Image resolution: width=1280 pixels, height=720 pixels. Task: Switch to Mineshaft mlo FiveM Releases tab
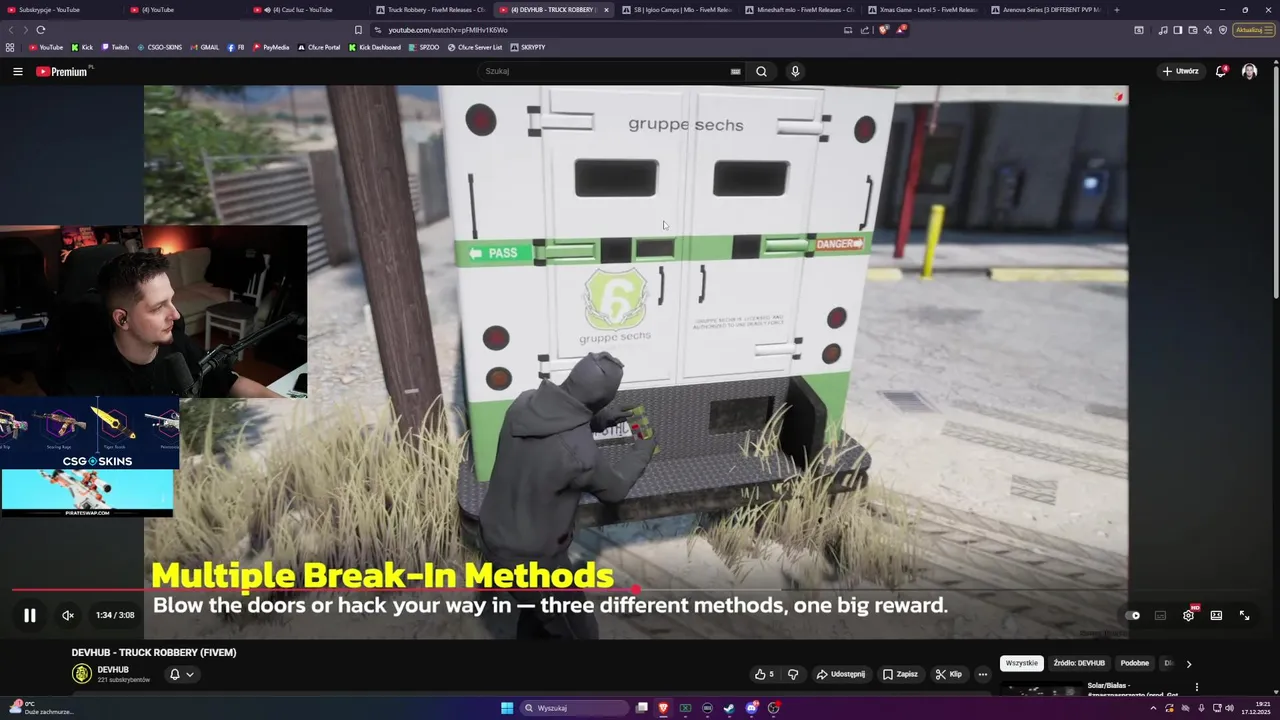(x=798, y=10)
